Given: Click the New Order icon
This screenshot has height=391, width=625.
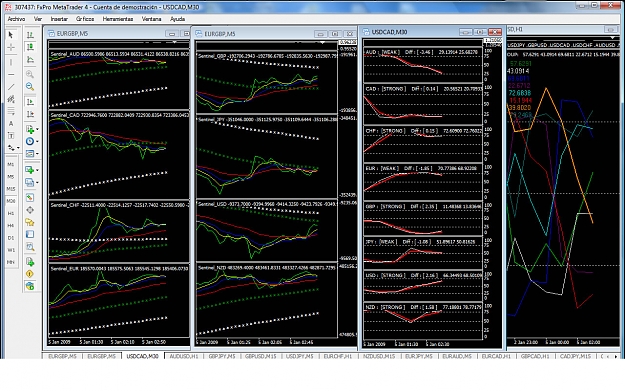Looking at the screenshot, I should (x=30, y=262).
